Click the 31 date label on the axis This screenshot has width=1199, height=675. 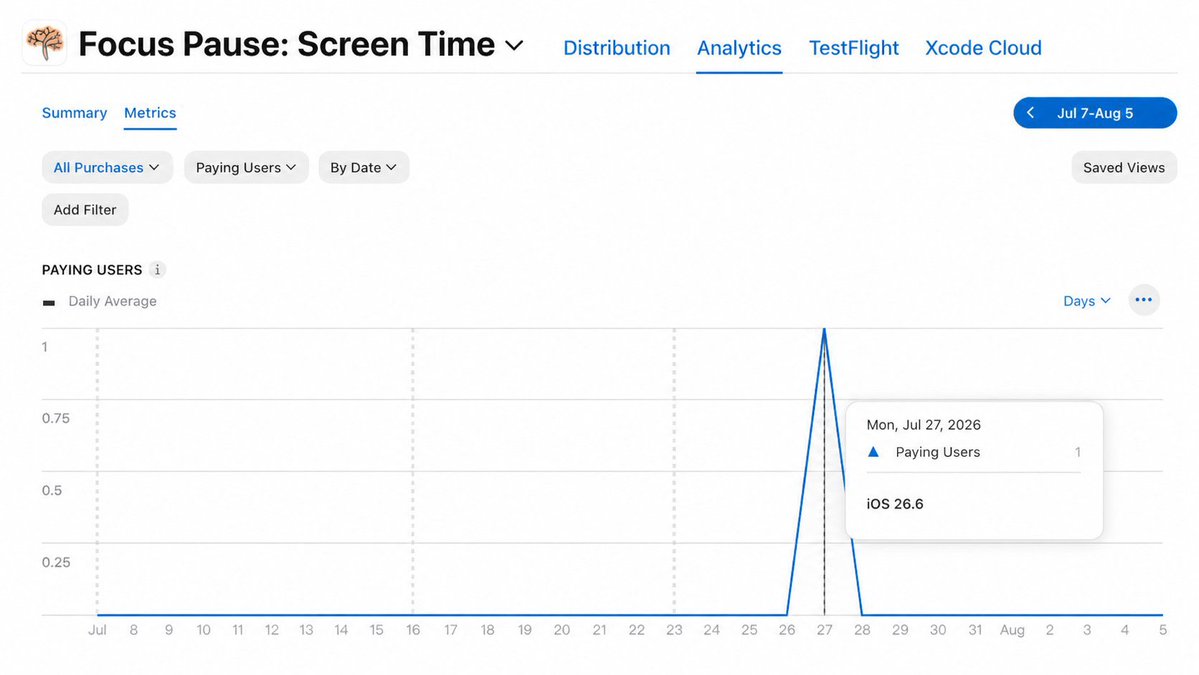click(x=975, y=630)
